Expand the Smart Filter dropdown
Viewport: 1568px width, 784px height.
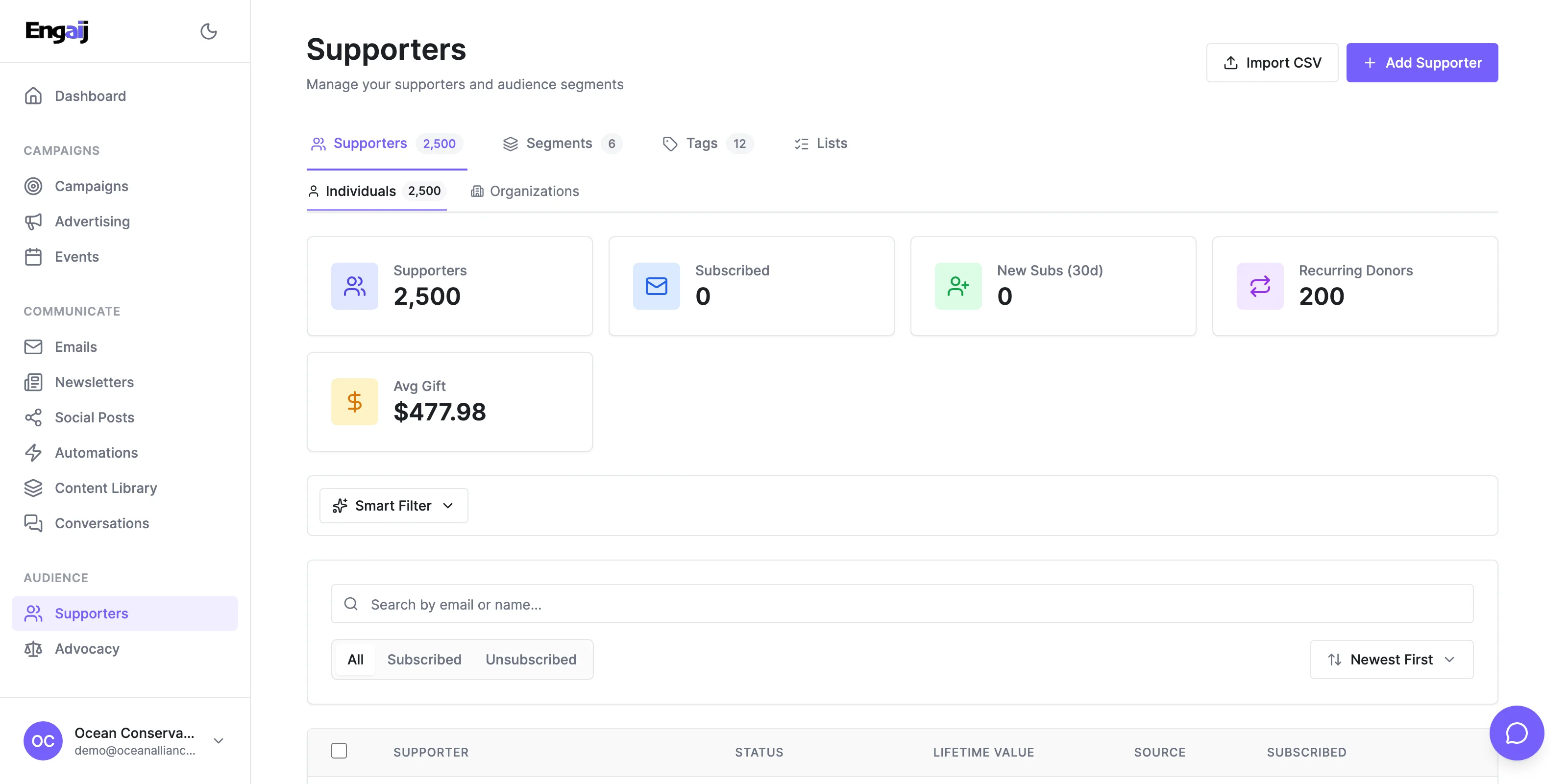pyautogui.click(x=393, y=506)
